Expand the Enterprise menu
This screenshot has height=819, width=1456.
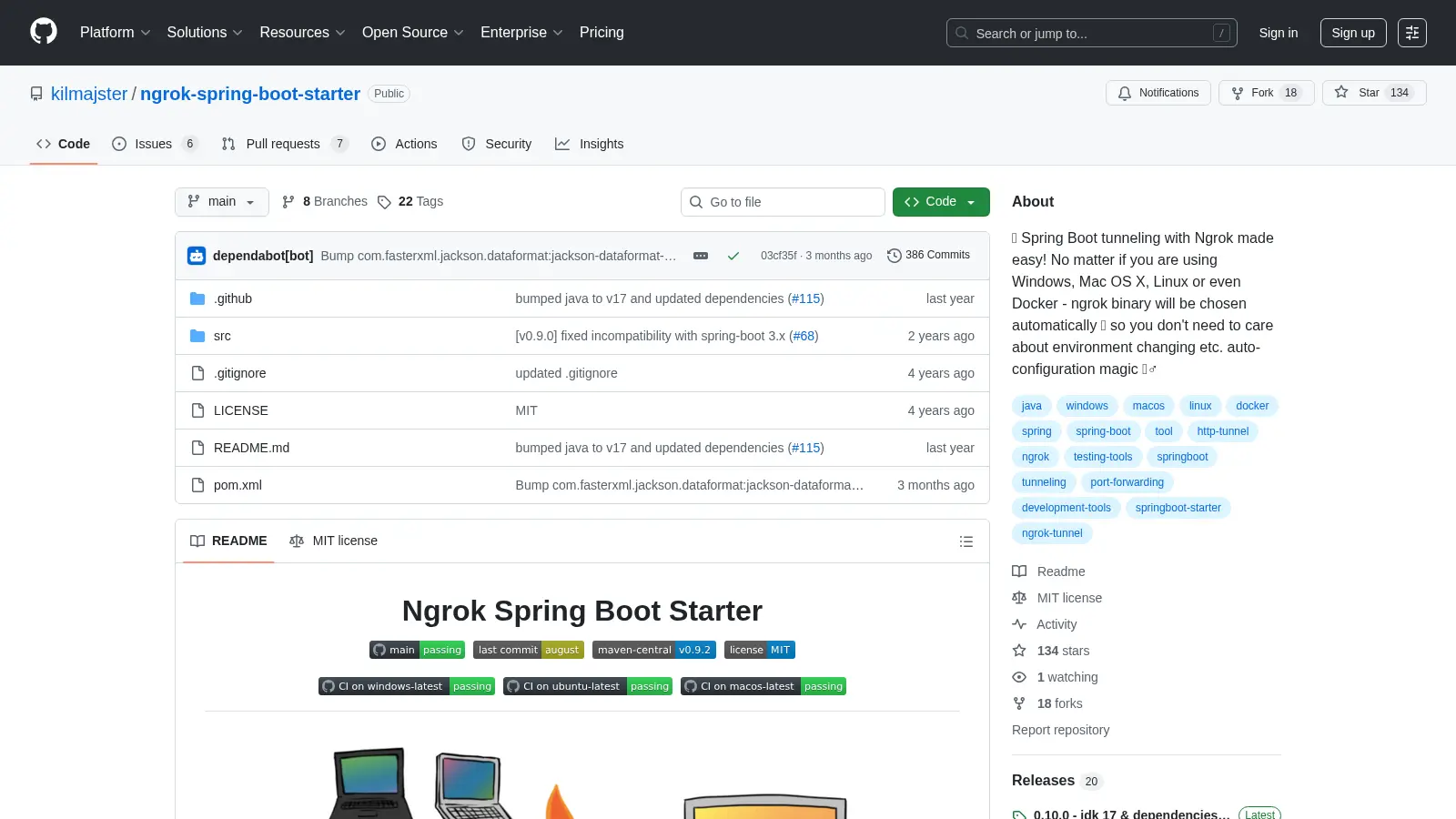point(521,33)
